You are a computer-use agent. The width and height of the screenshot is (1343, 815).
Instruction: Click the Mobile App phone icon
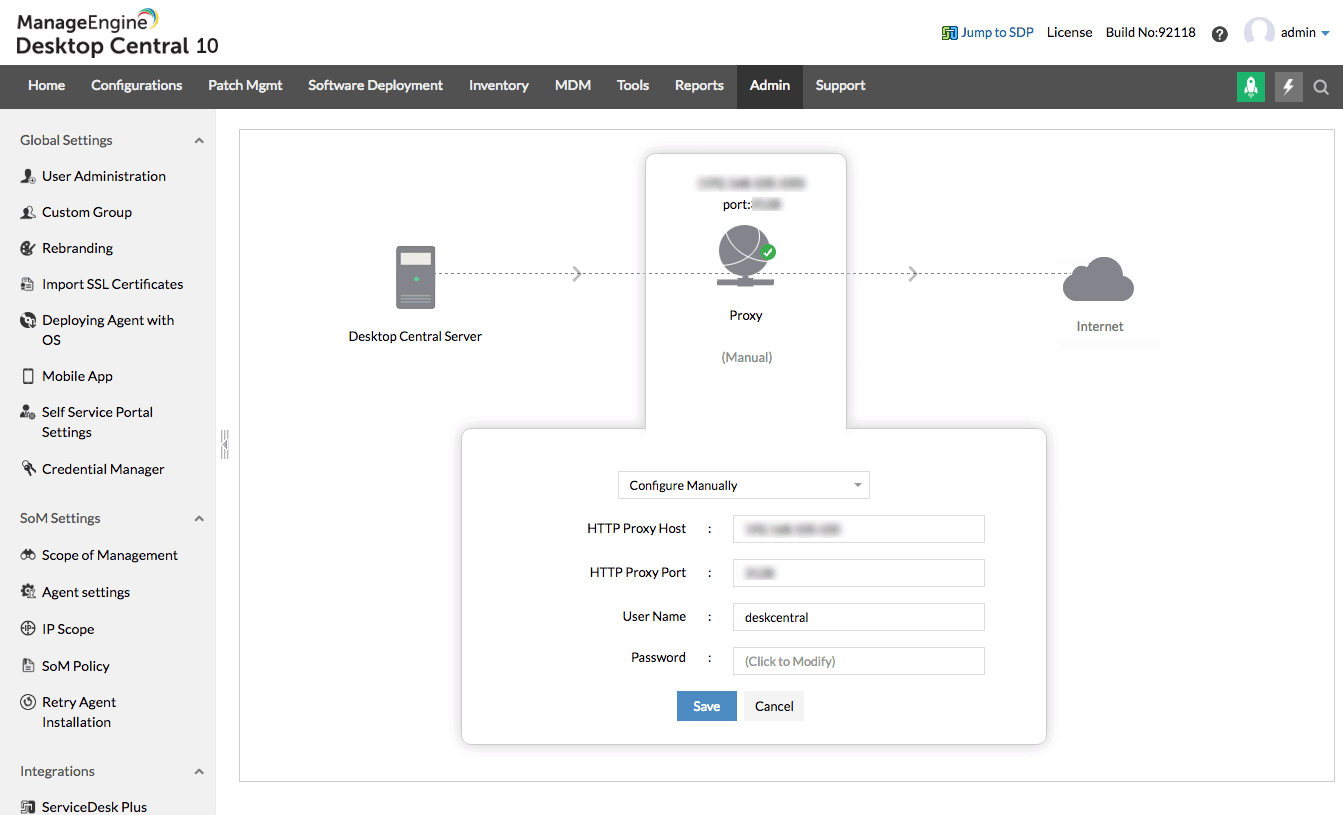click(x=28, y=377)
